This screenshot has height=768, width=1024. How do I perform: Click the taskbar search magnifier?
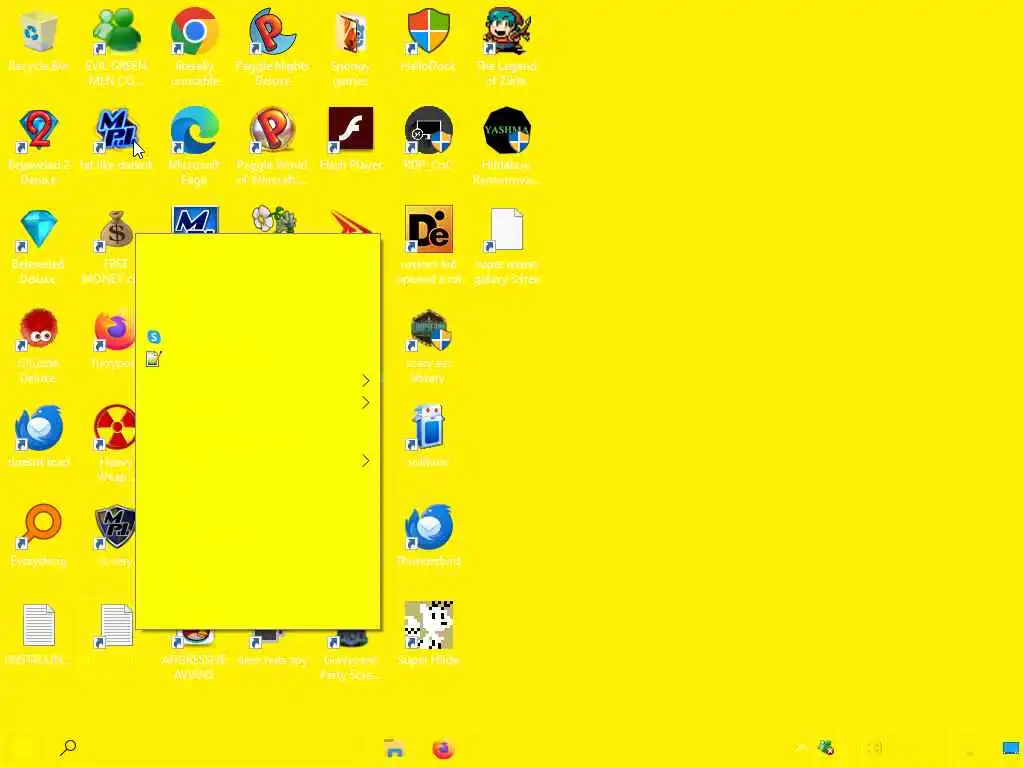point(68,748)
